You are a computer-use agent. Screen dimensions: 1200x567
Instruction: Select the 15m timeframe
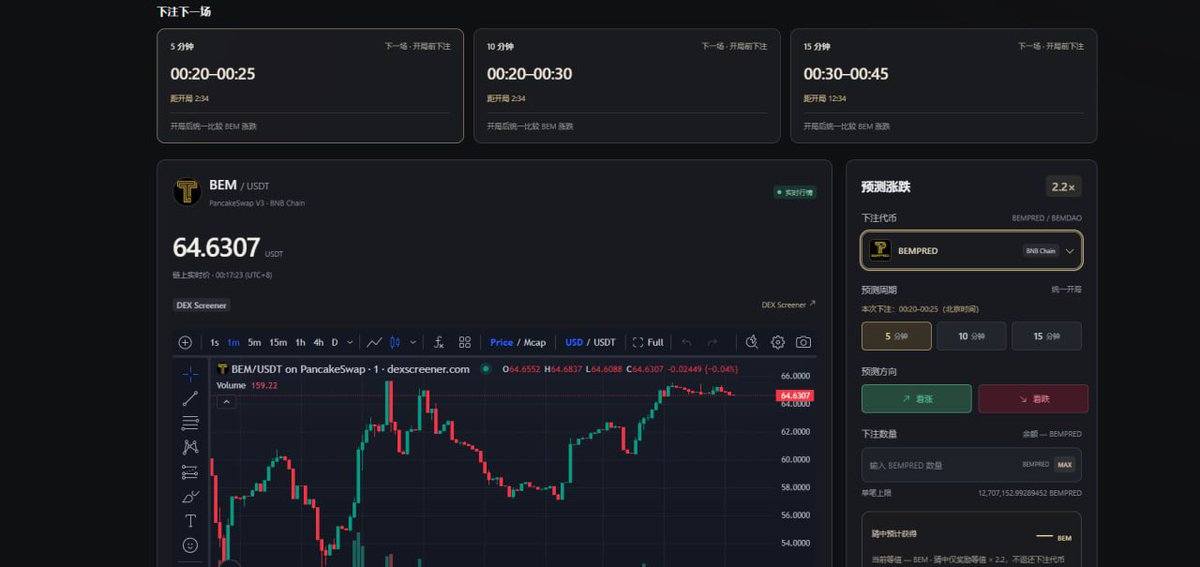tap(277, 342)
